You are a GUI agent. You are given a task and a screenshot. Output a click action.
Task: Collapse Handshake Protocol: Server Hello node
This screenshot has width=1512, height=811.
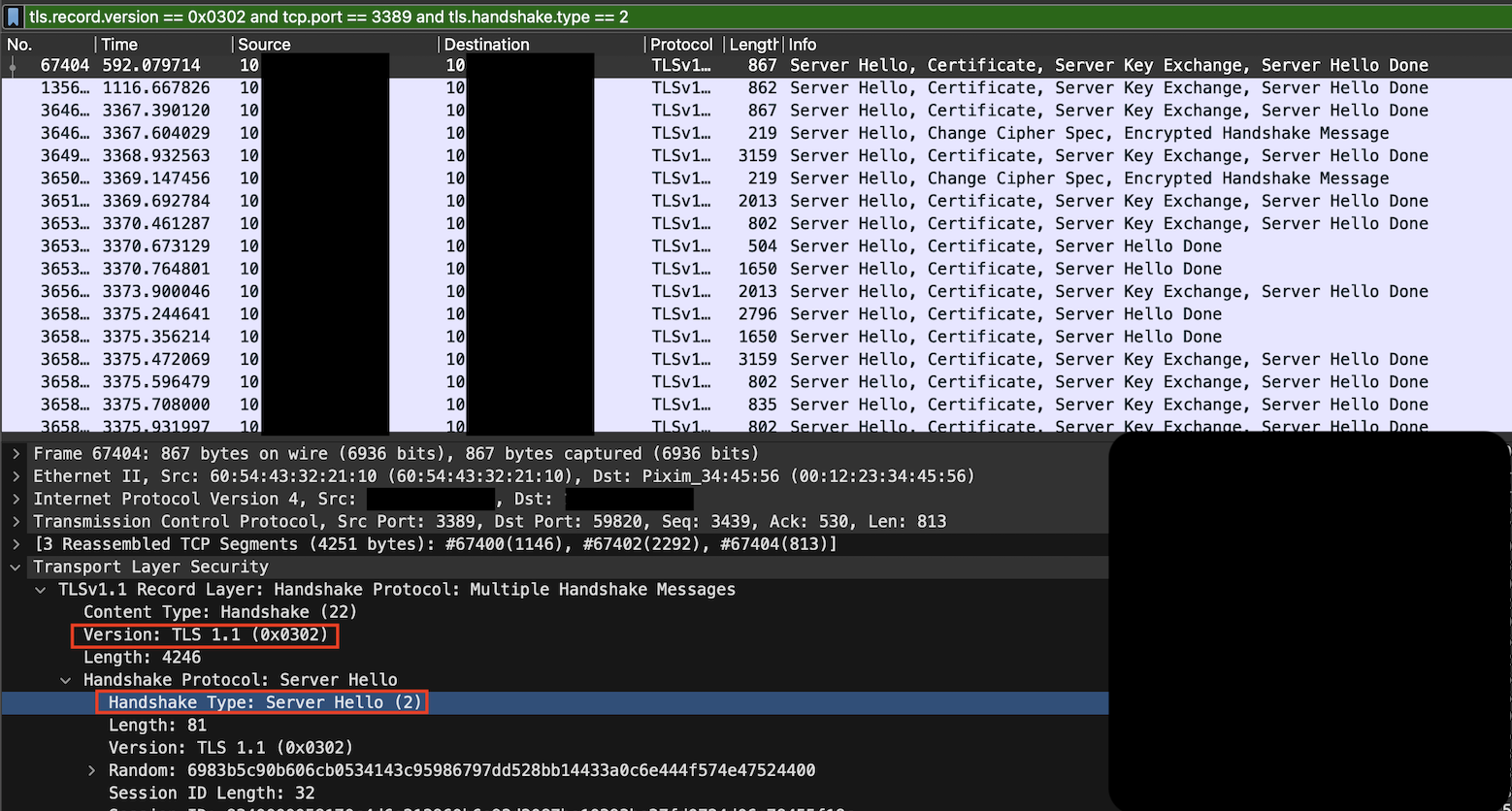click(x=66, y=680)
